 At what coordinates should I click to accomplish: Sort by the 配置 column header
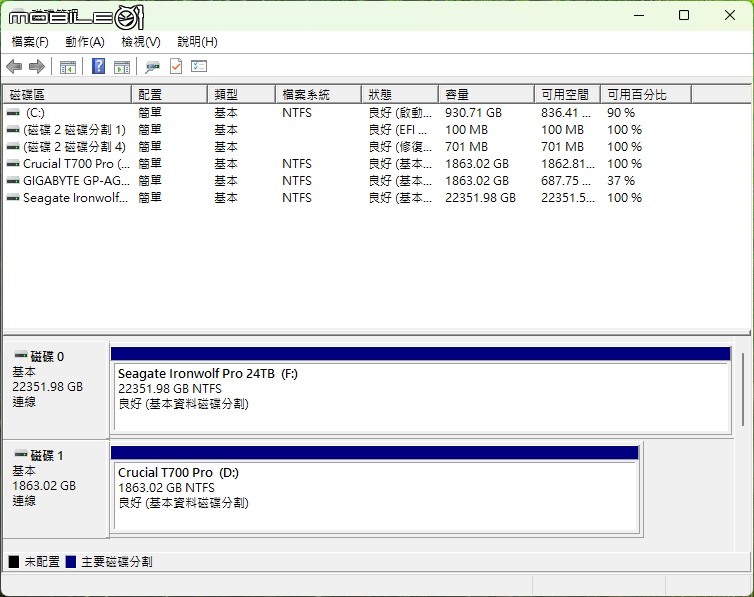click(170, 95)
